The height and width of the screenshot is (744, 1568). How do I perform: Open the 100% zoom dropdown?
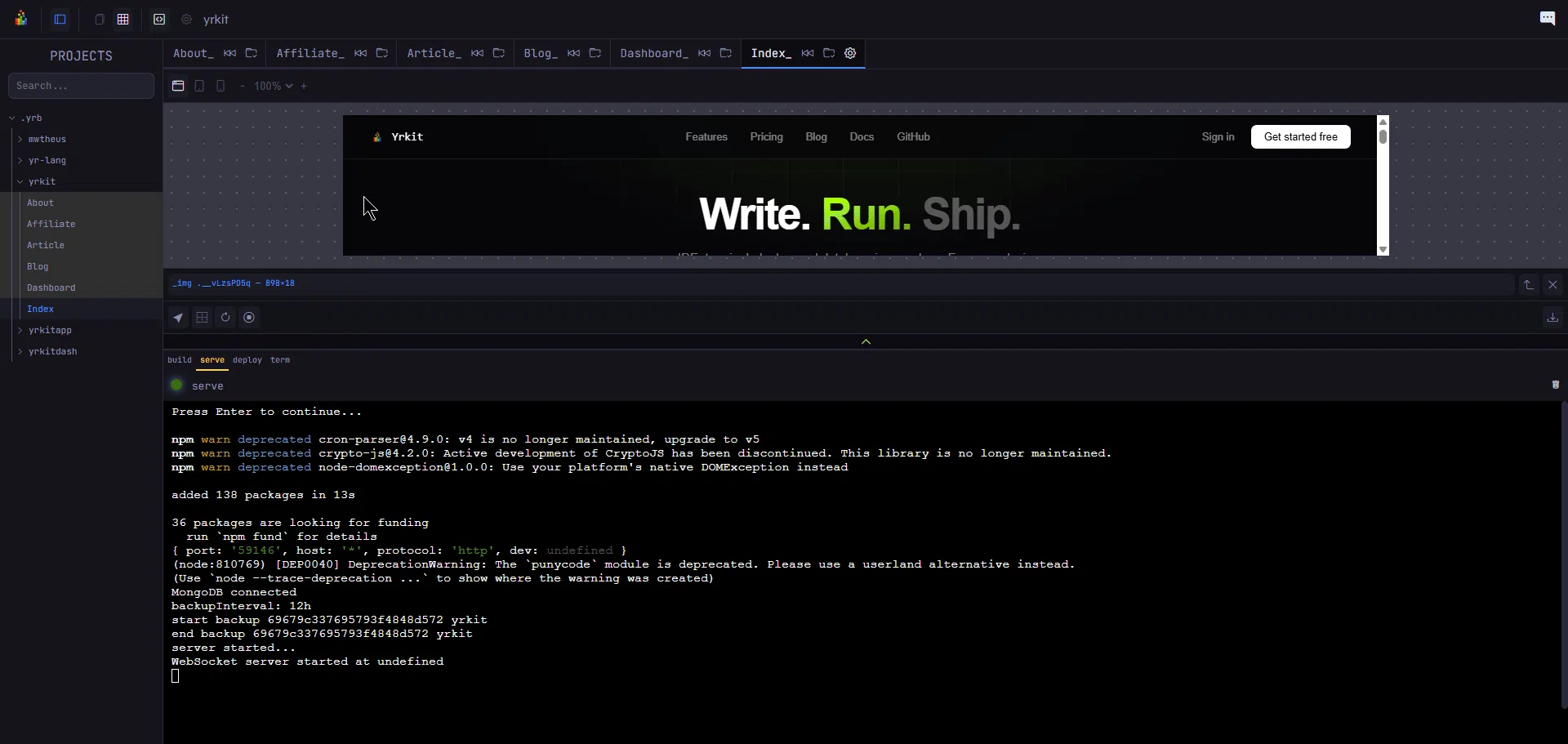point(273,86)
